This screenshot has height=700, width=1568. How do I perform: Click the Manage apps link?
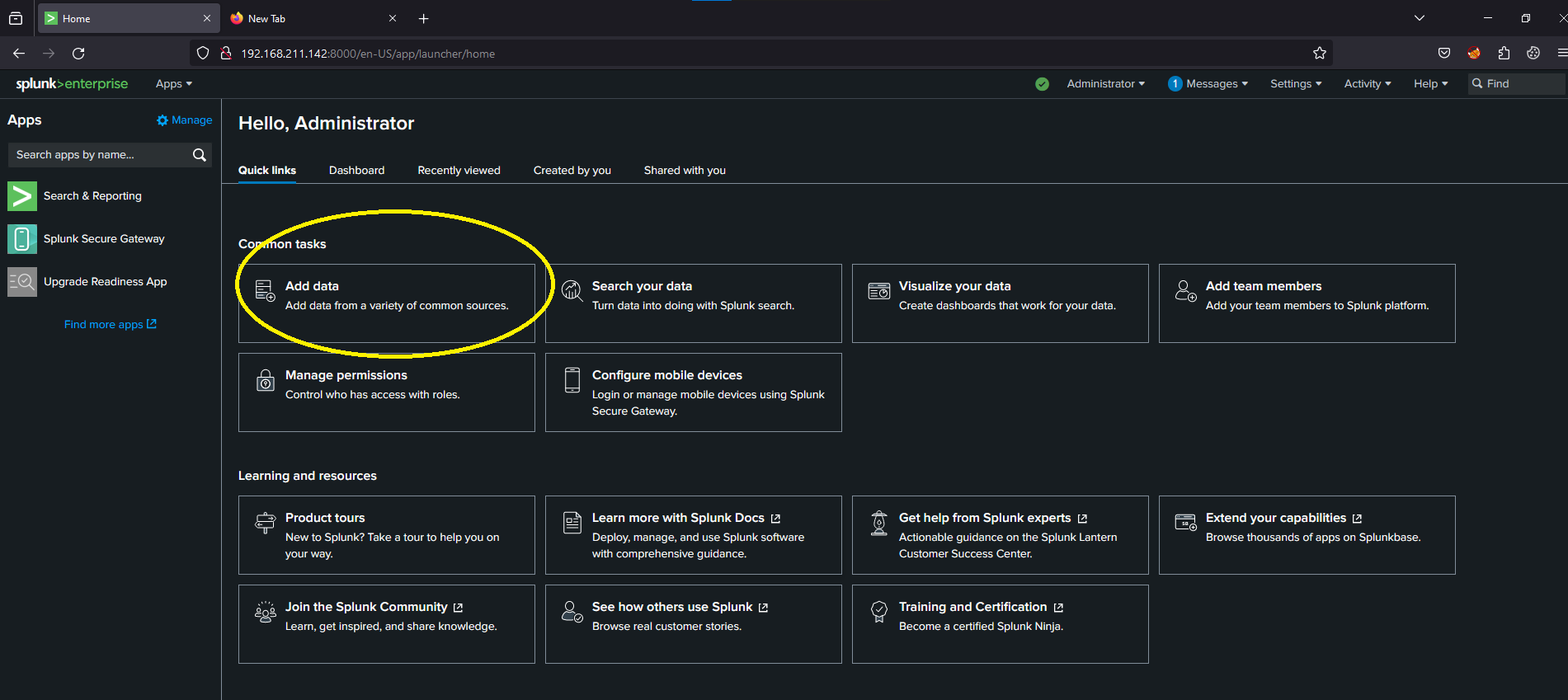pos(185,120)
